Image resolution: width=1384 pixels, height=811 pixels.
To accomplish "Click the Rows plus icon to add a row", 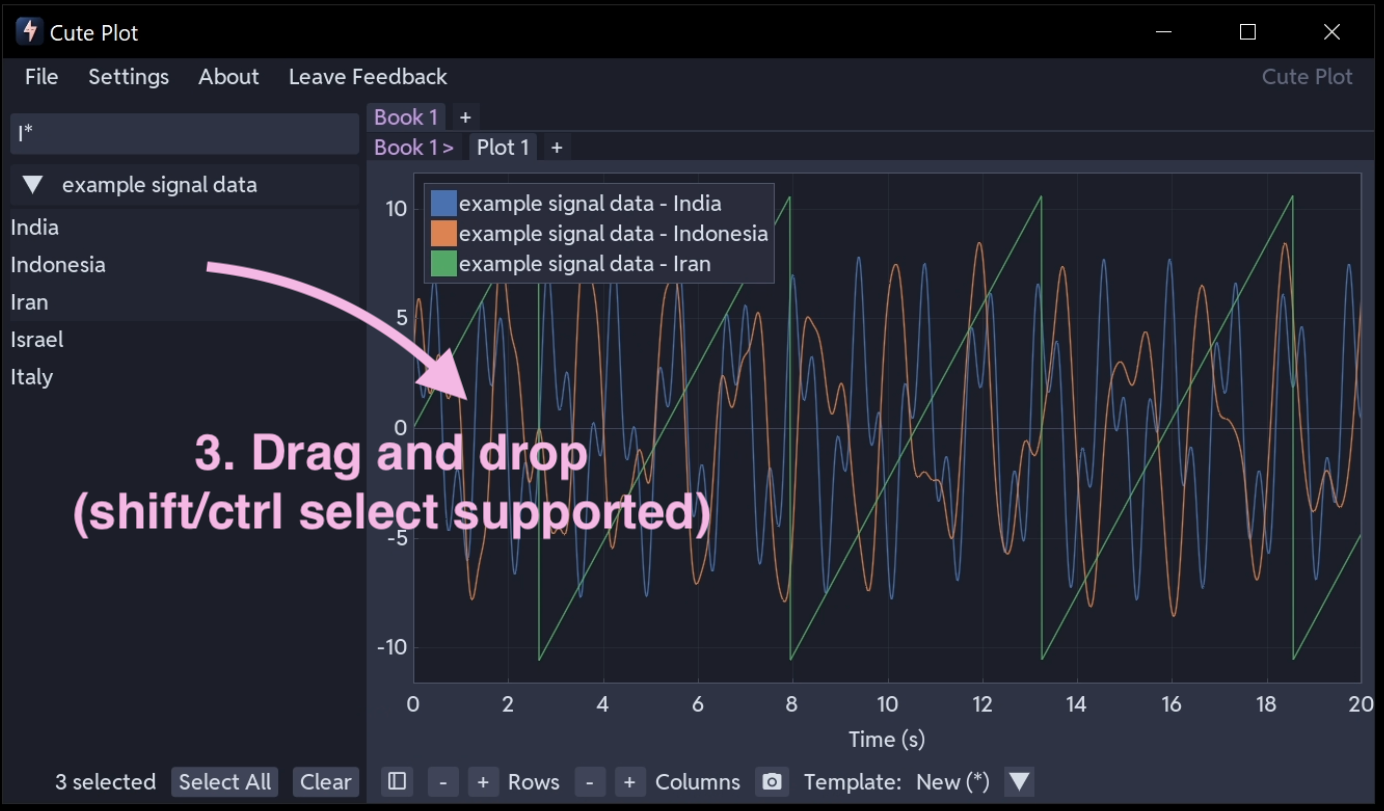I will [483, 782].
